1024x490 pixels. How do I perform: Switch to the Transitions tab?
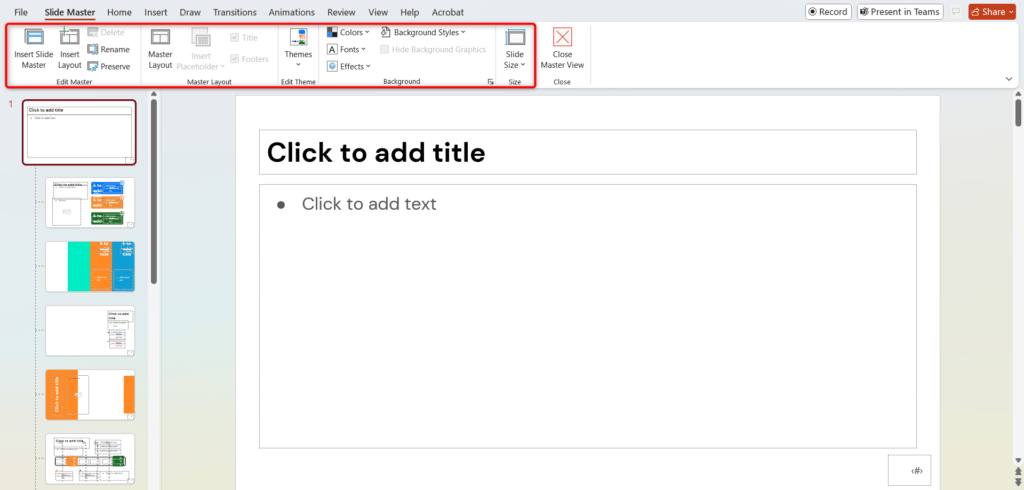coord(235,12)
